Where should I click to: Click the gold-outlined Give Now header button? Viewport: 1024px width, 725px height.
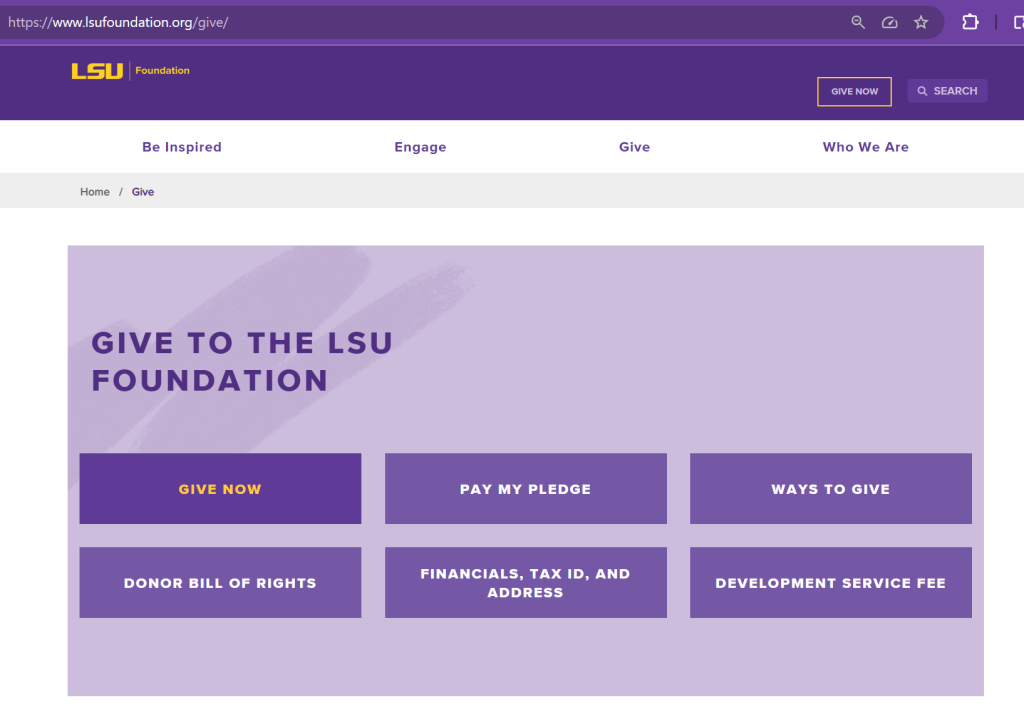click(x=854, y=91)
